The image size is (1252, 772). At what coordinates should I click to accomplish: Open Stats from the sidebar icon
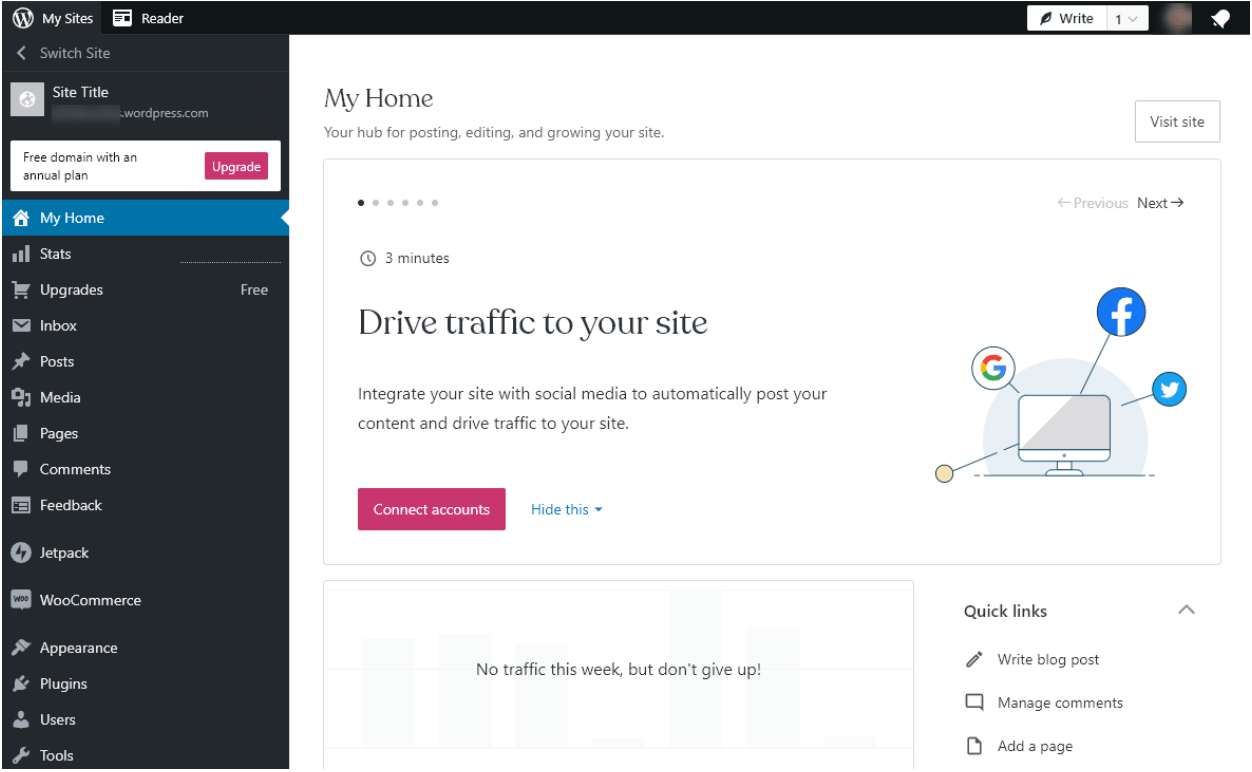tap(21, 253)
